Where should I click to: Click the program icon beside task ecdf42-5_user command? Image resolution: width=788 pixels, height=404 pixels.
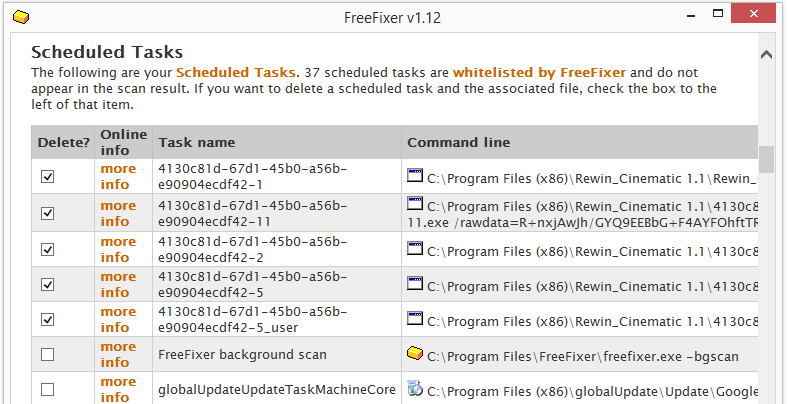pyautogui.click(x=415, y=318)
